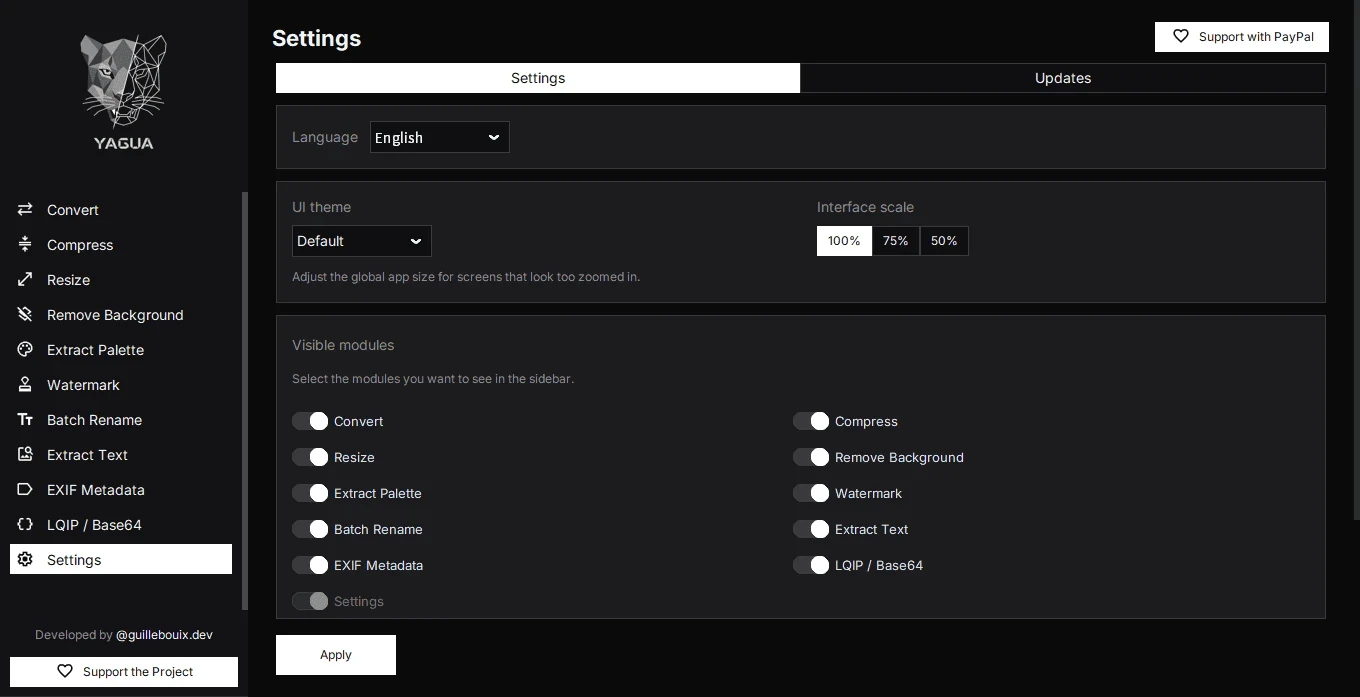Switch to the Settings tab
This screenshot has width=1360, height=697.
(x=538, y=78)
